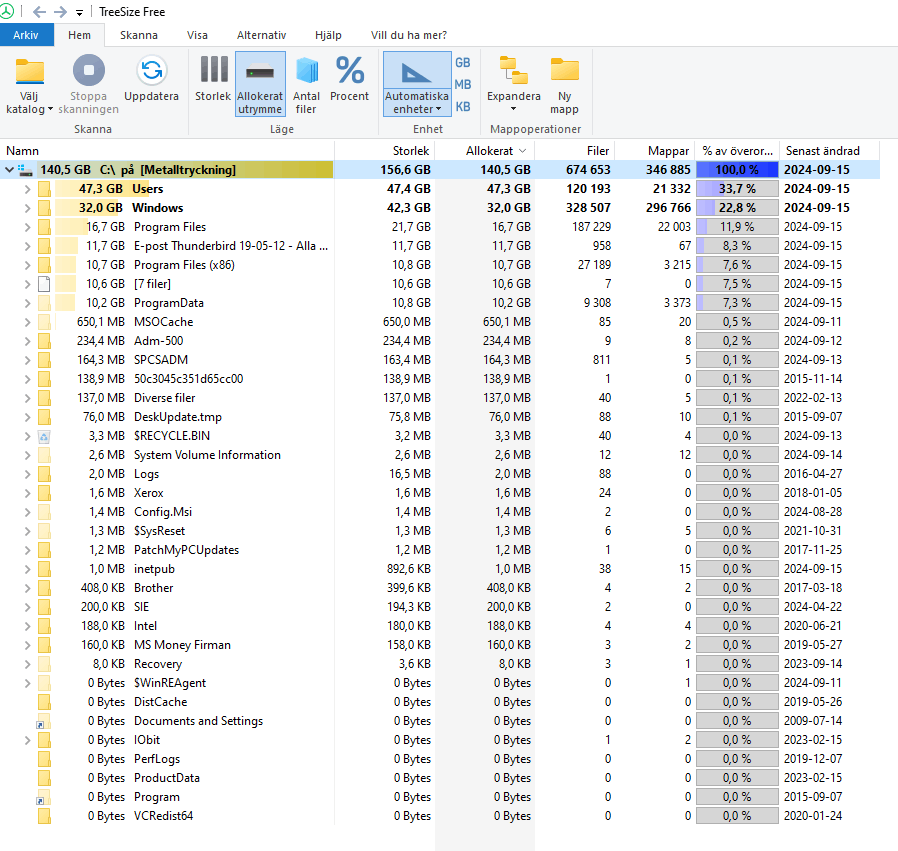Click the forward navigation arrow

(x=61, y=11)
